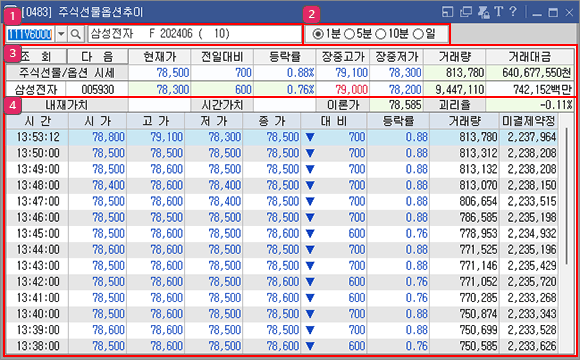Click the 주식선물/옵션 시세 row label
The height and width of the screenshot is (360, 580).
tap(67, 73)
